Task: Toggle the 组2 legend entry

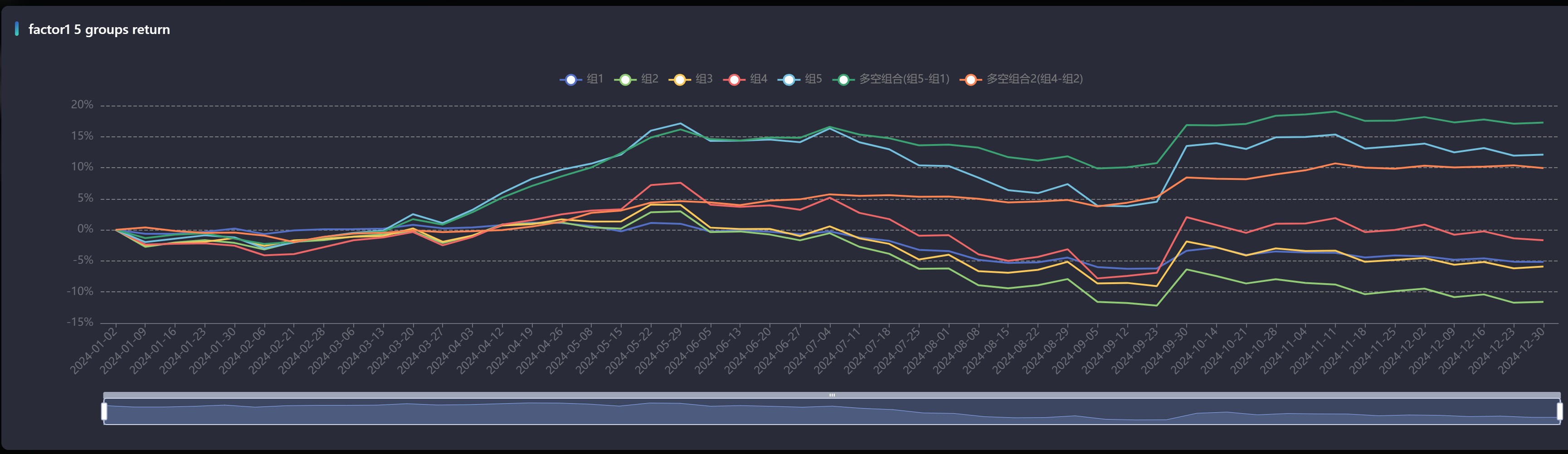Action: coord(636,79)
